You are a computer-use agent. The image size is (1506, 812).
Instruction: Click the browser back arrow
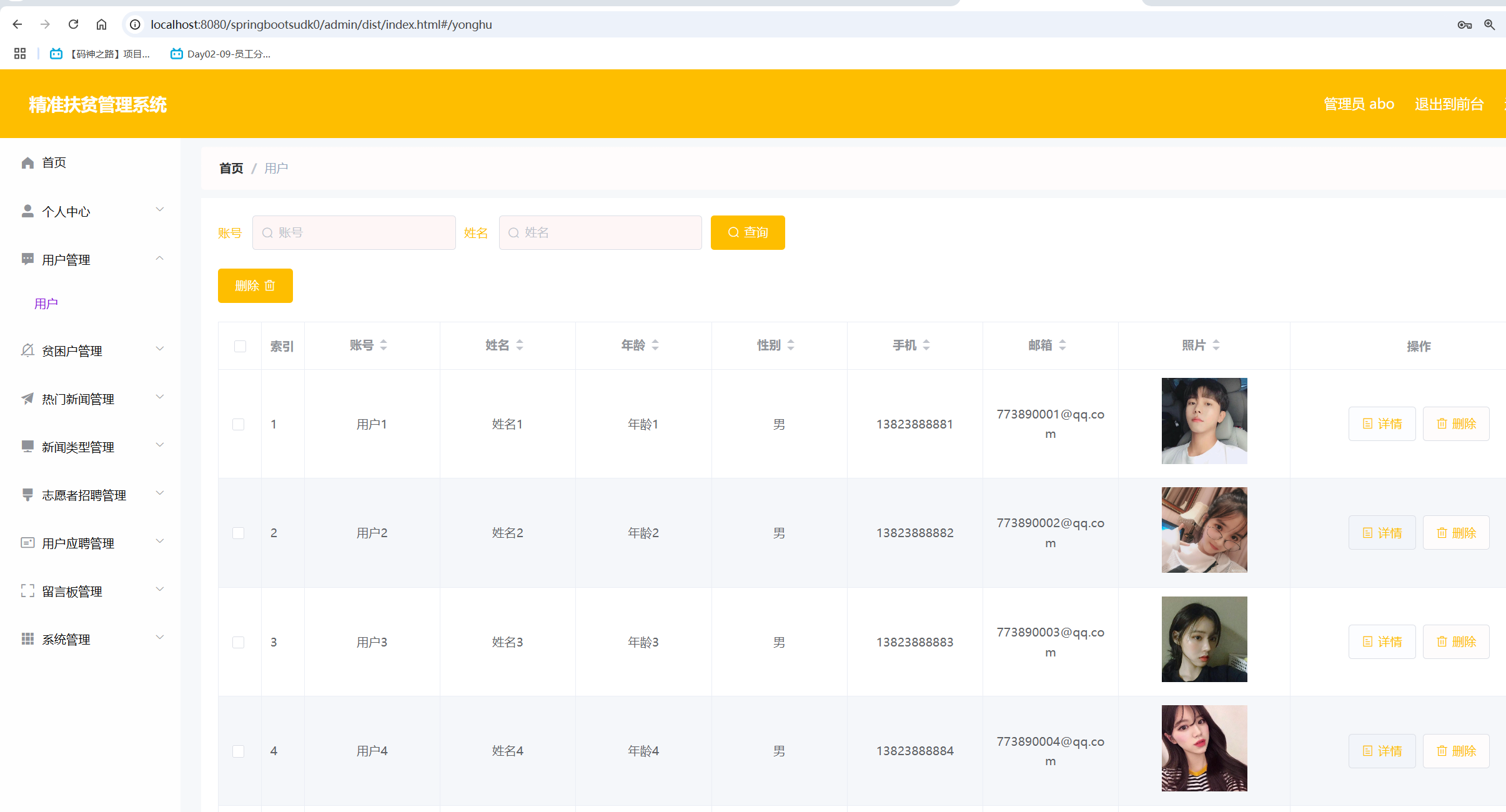click(x=17, y=24)
